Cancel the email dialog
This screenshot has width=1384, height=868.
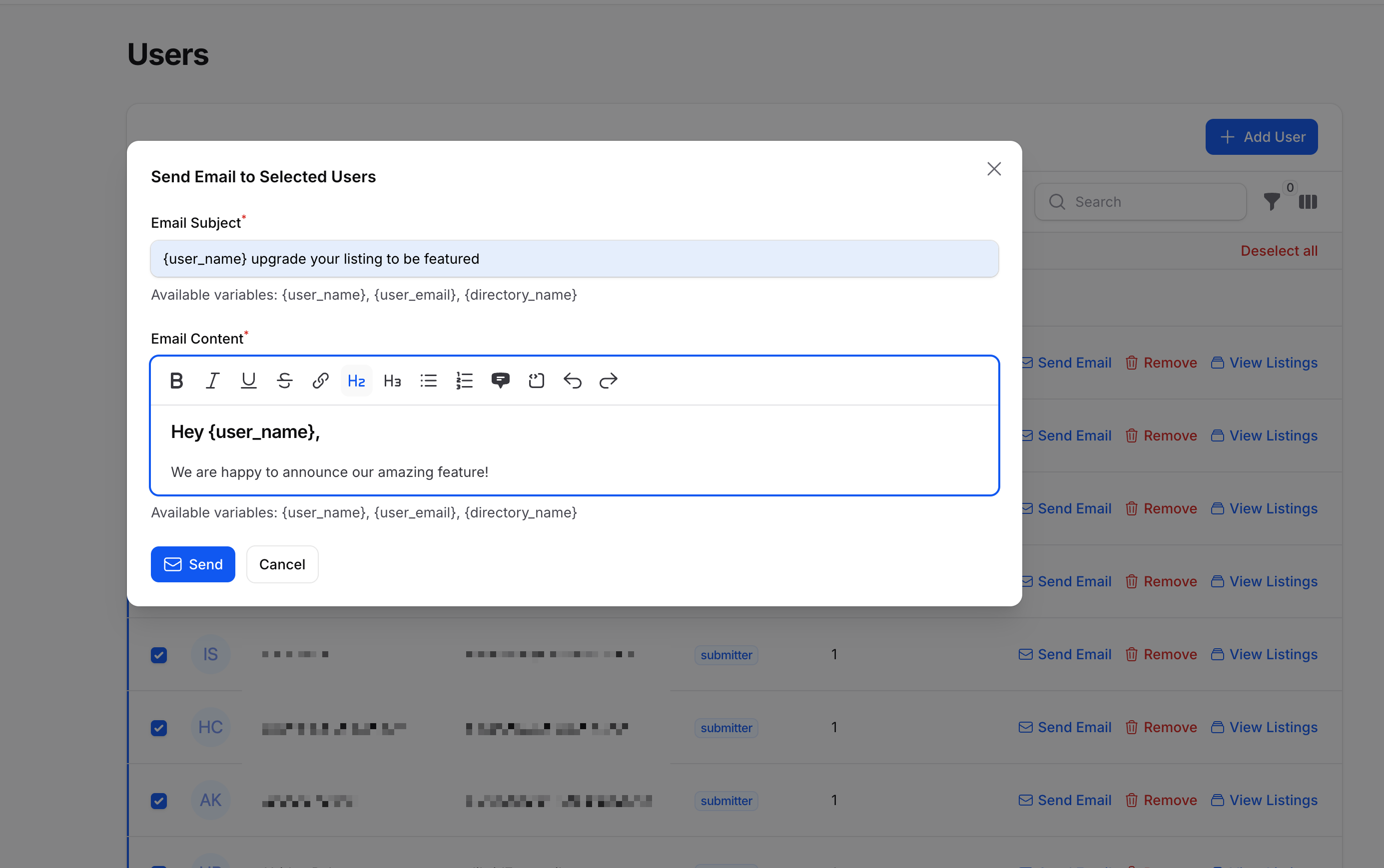(x=282, y=564)
